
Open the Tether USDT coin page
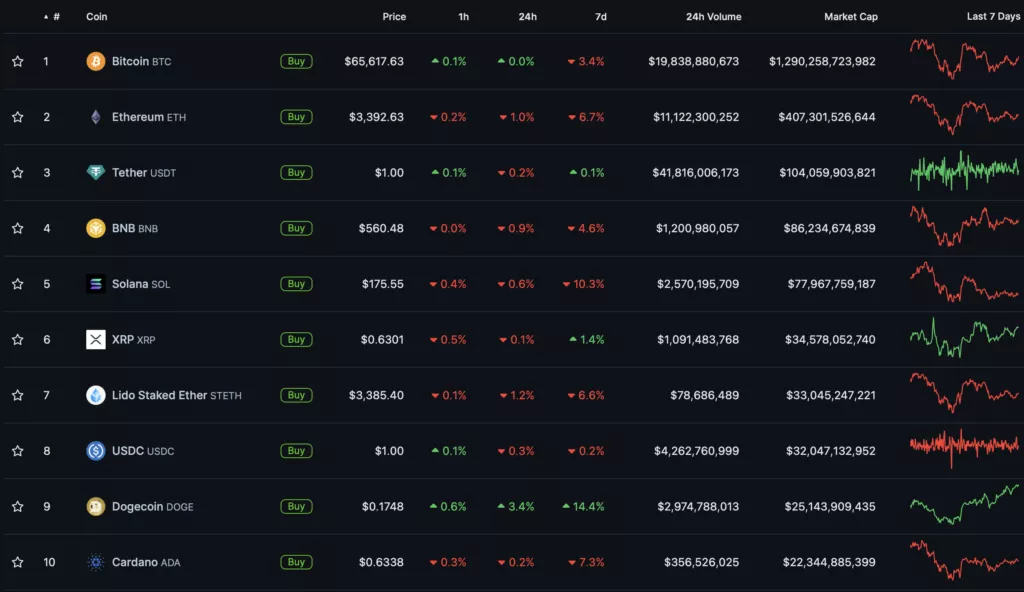coord(144,173)
